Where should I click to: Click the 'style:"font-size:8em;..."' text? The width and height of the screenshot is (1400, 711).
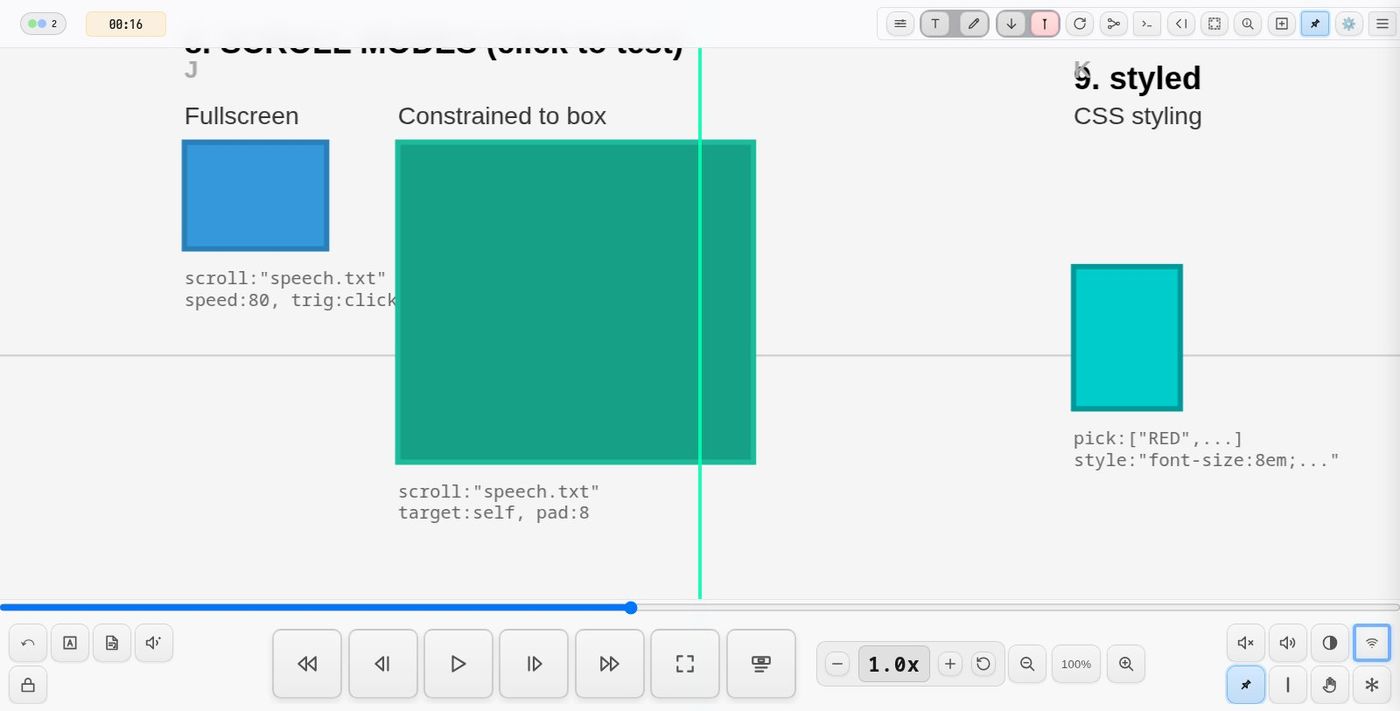[1206, 460]
